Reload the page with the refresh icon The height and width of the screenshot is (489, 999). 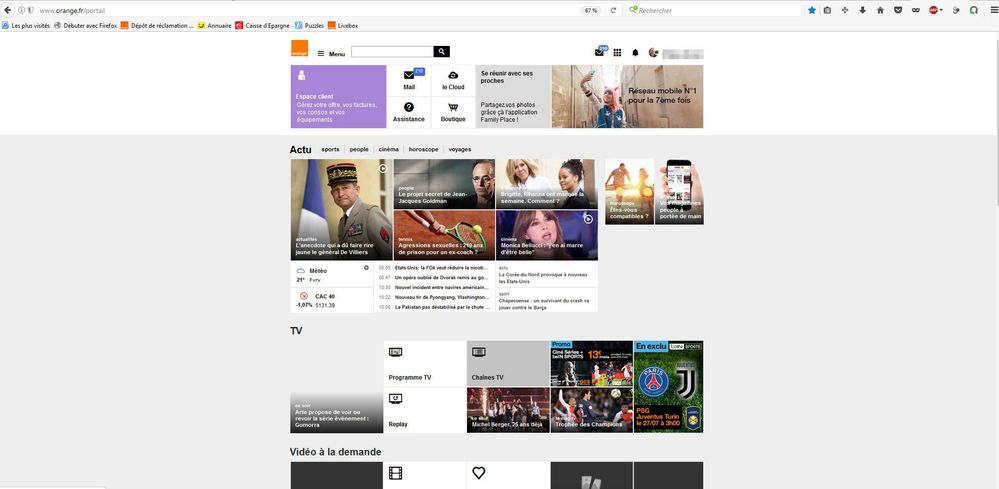613,10
